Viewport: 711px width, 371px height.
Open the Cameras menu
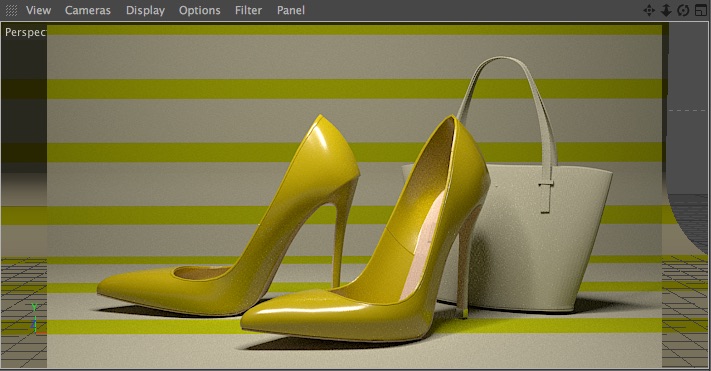pyautogui.click(x=88, y=10)
